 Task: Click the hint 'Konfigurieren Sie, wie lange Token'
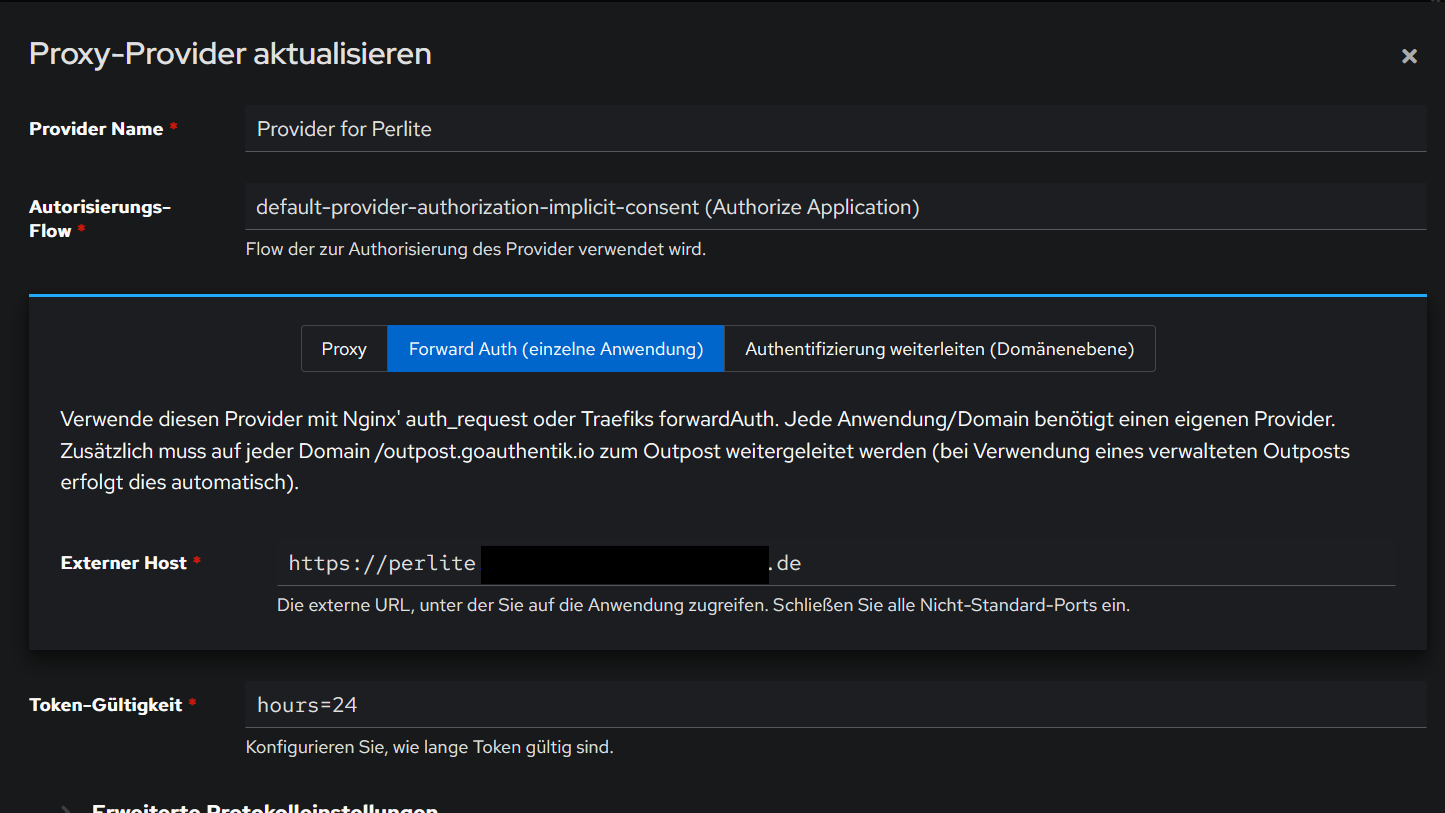(429, 747)
